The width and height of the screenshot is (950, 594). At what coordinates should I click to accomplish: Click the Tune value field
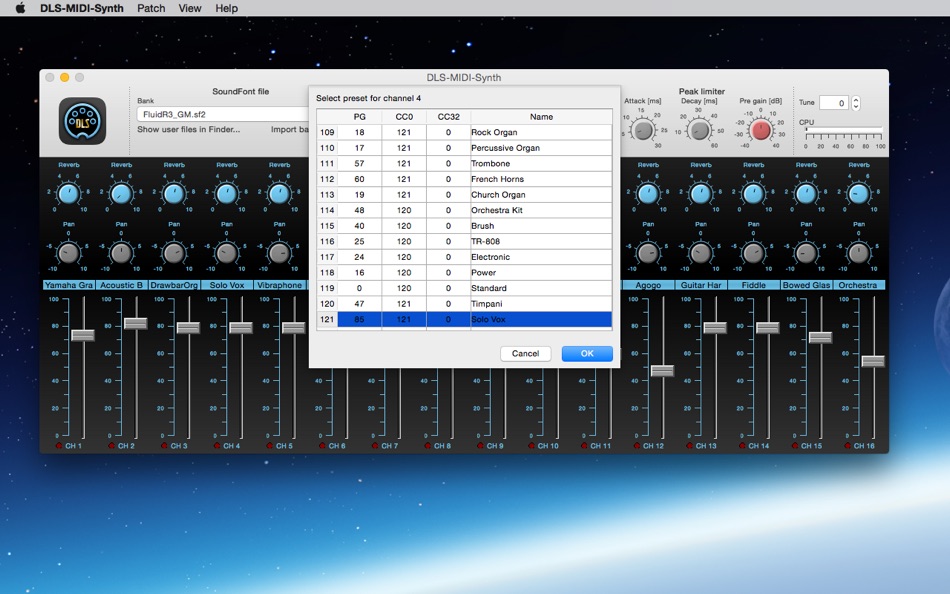(x=834, y=103)
